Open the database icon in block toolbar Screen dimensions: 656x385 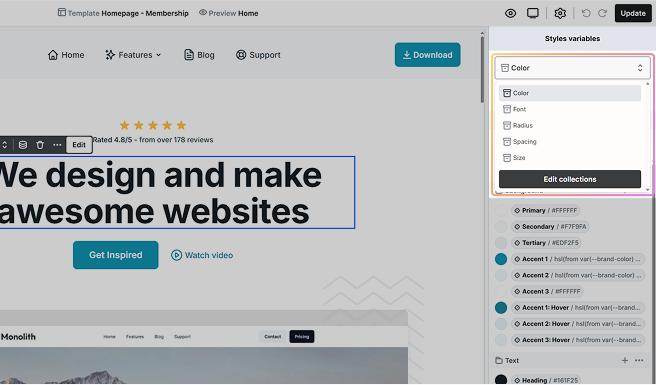point(23,145)
